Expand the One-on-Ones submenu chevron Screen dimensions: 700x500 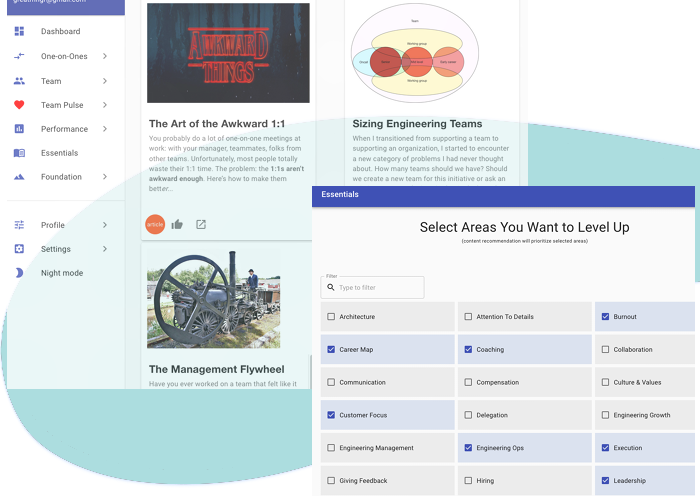105,57
